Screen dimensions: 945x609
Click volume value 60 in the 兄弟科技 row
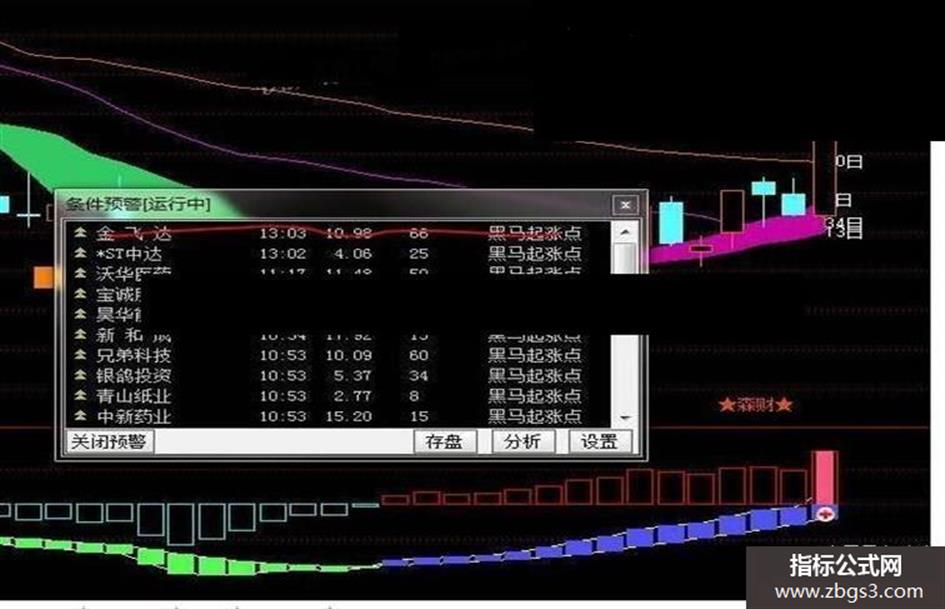[x=418, y=355]
